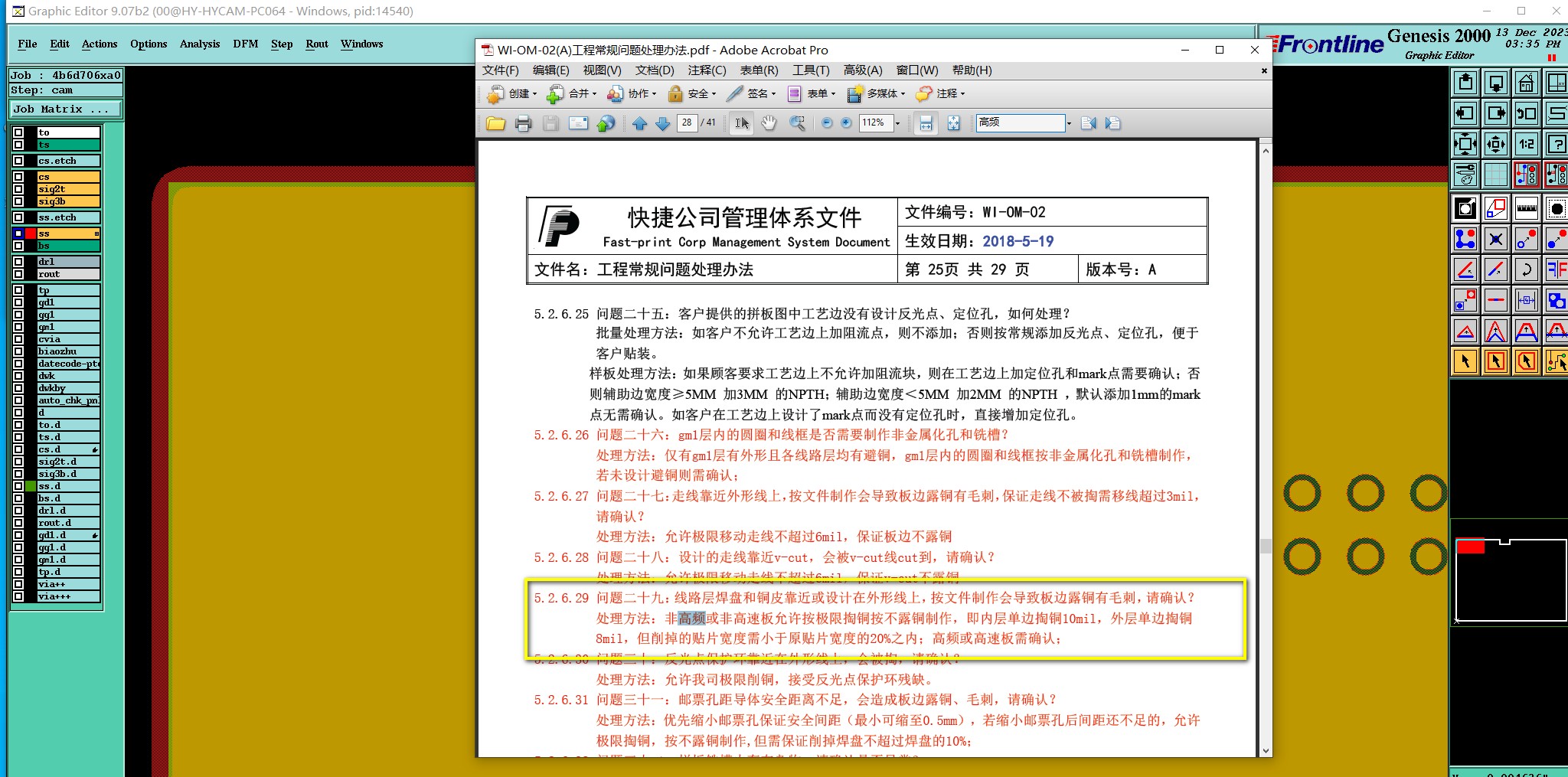Select the plain arrow pointer select tool

coord(1465,361)
